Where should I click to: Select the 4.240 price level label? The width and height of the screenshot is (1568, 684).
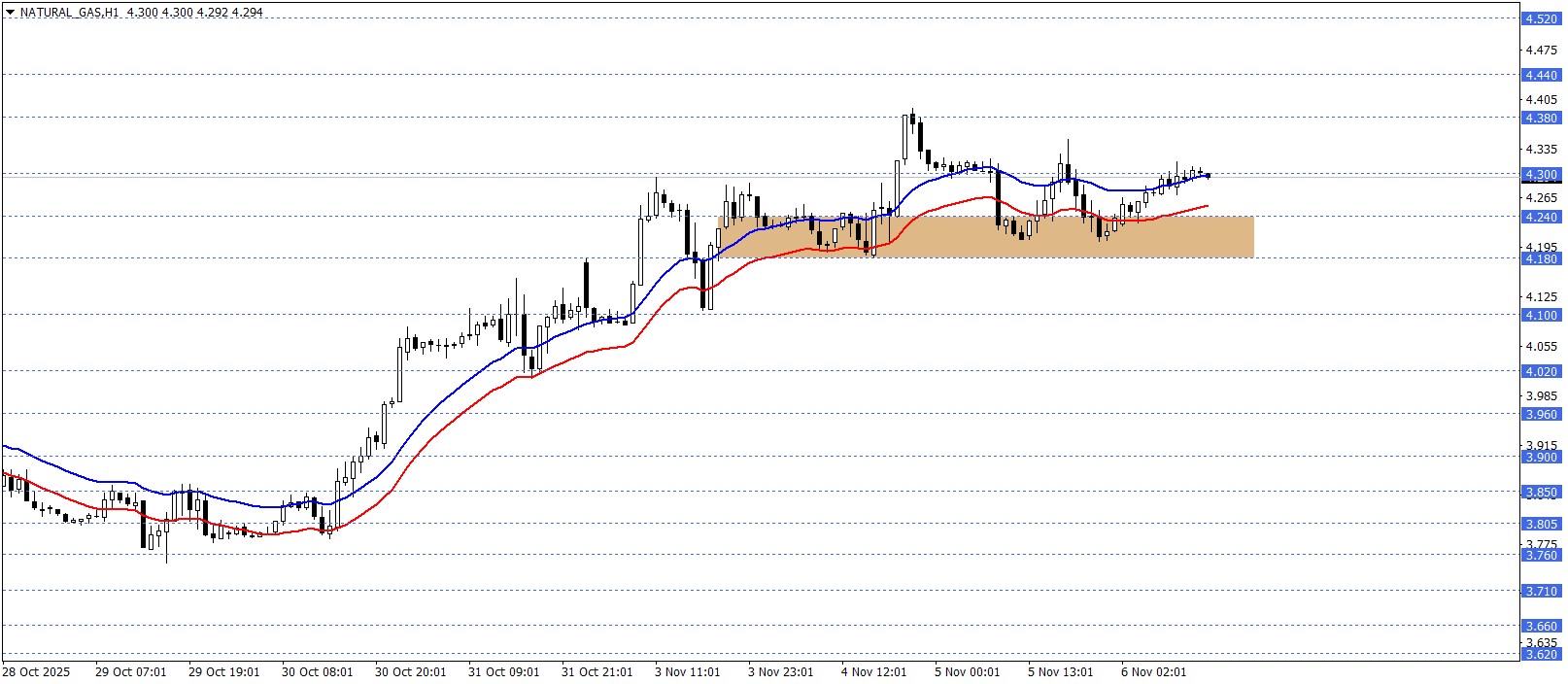point(1540,218)
